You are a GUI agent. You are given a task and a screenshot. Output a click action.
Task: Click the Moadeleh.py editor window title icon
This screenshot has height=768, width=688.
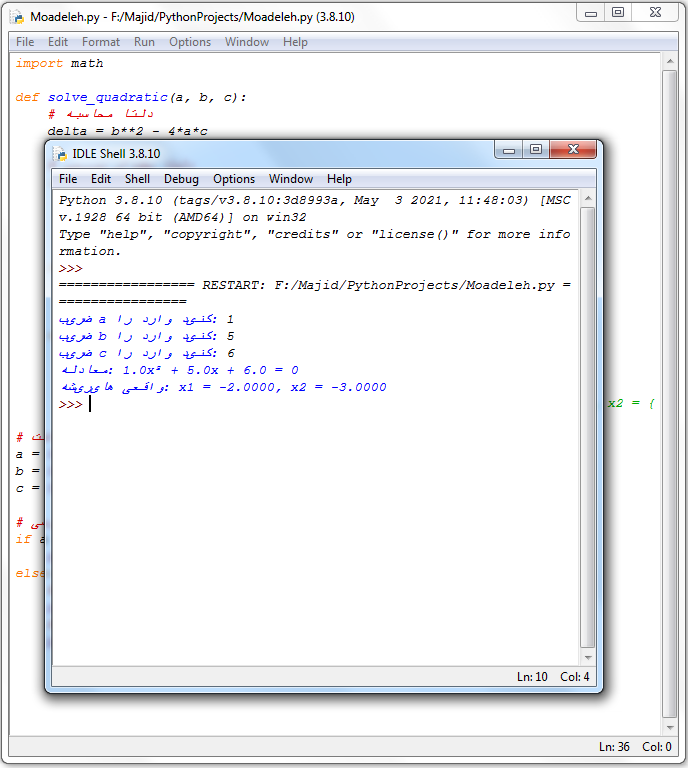(x=17, y=17)
